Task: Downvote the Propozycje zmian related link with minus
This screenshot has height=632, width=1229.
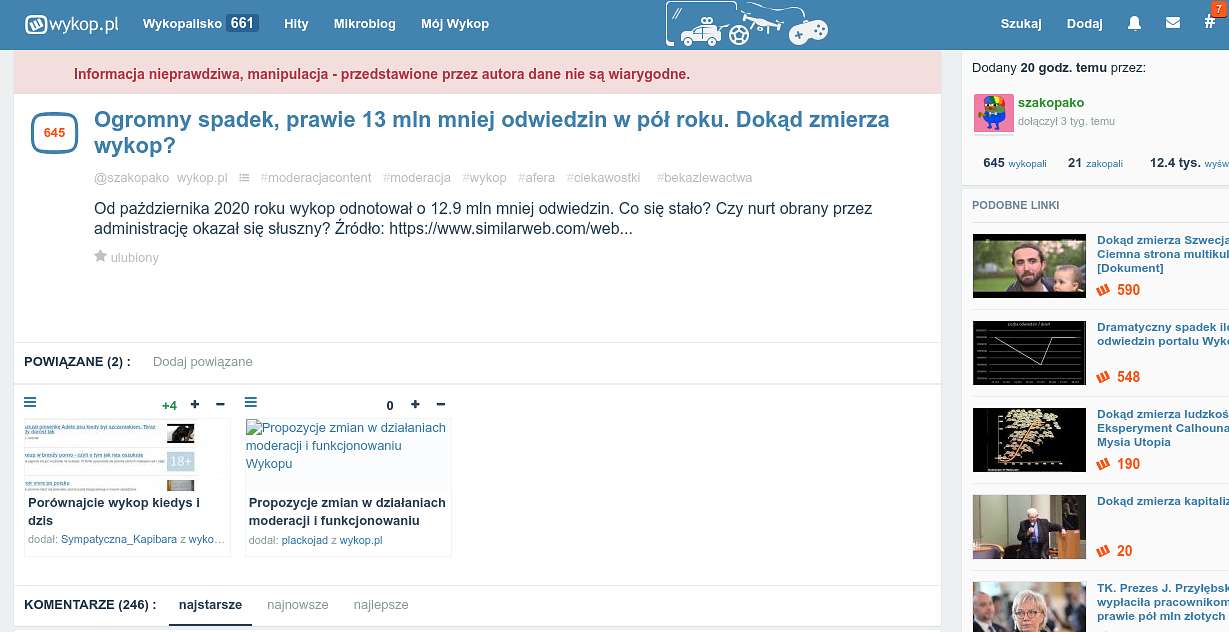Action: click(x=441, y=404)
